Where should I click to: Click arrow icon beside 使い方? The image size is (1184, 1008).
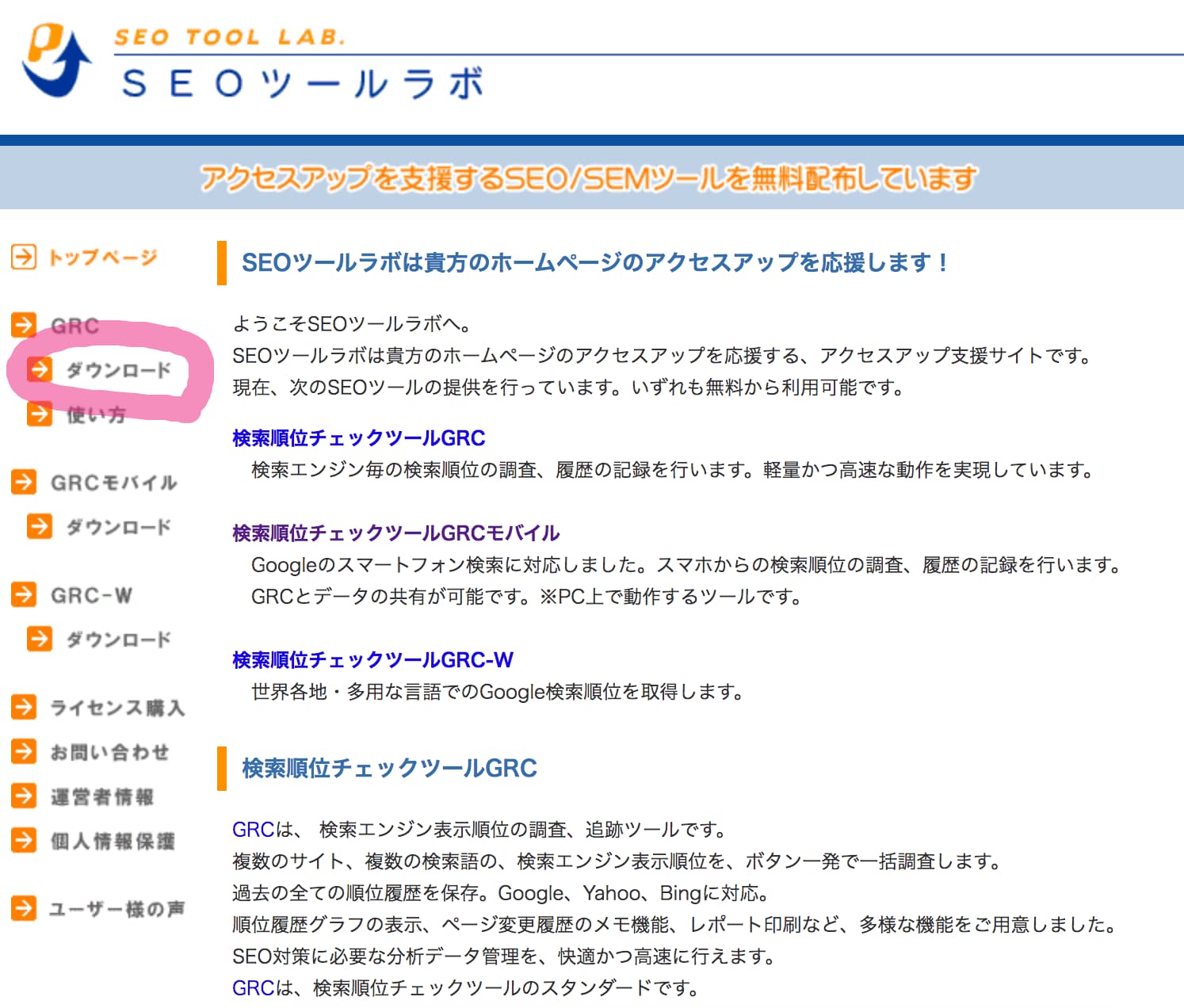[40, 414]
